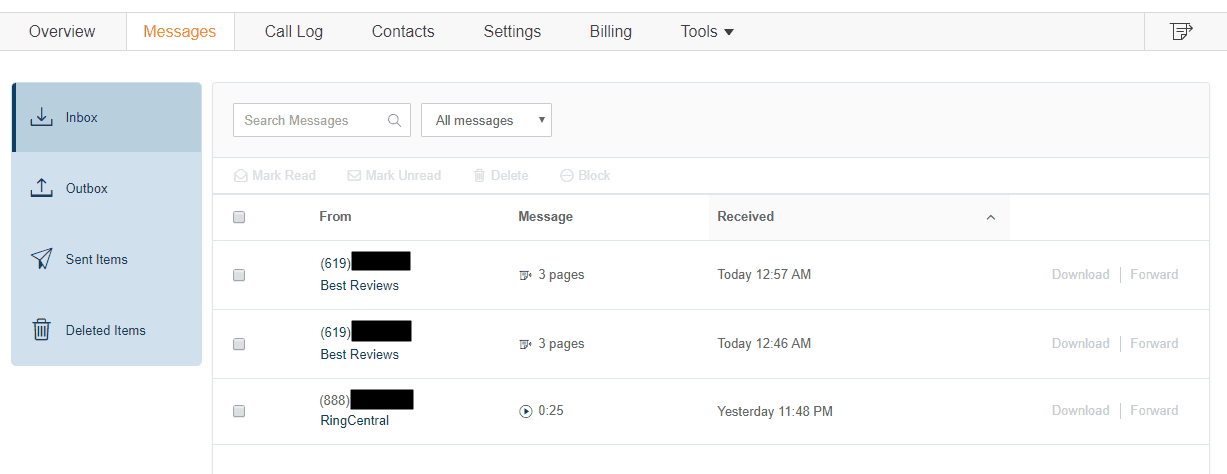This screenshot has width=1227, height=474.
Task: Click the compose note icon at top right
Action: pos(1182,32)
